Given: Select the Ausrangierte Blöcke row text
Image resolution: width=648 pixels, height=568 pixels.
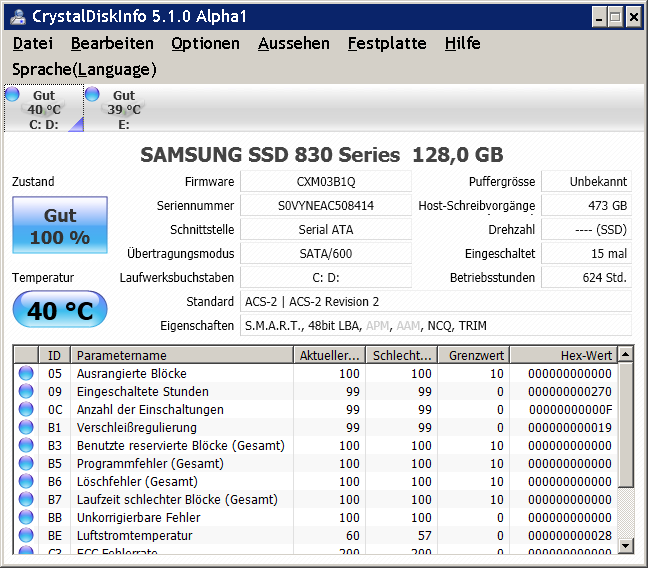Looking at the screenshot, I should point(131,373).
